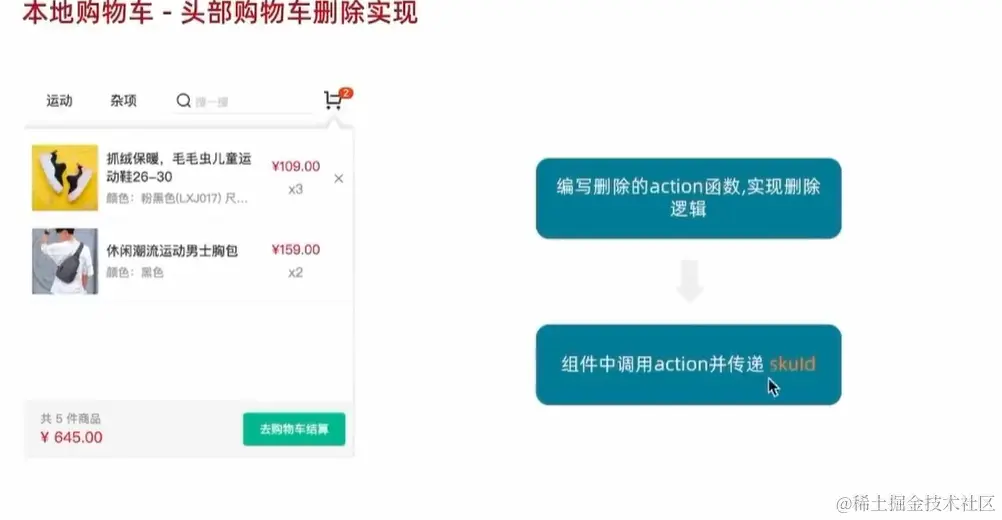Image resolution: width=1002 pixels, height=520 pixels.
Task: Click the down arrow between step boxes
Action: point(690,280)
